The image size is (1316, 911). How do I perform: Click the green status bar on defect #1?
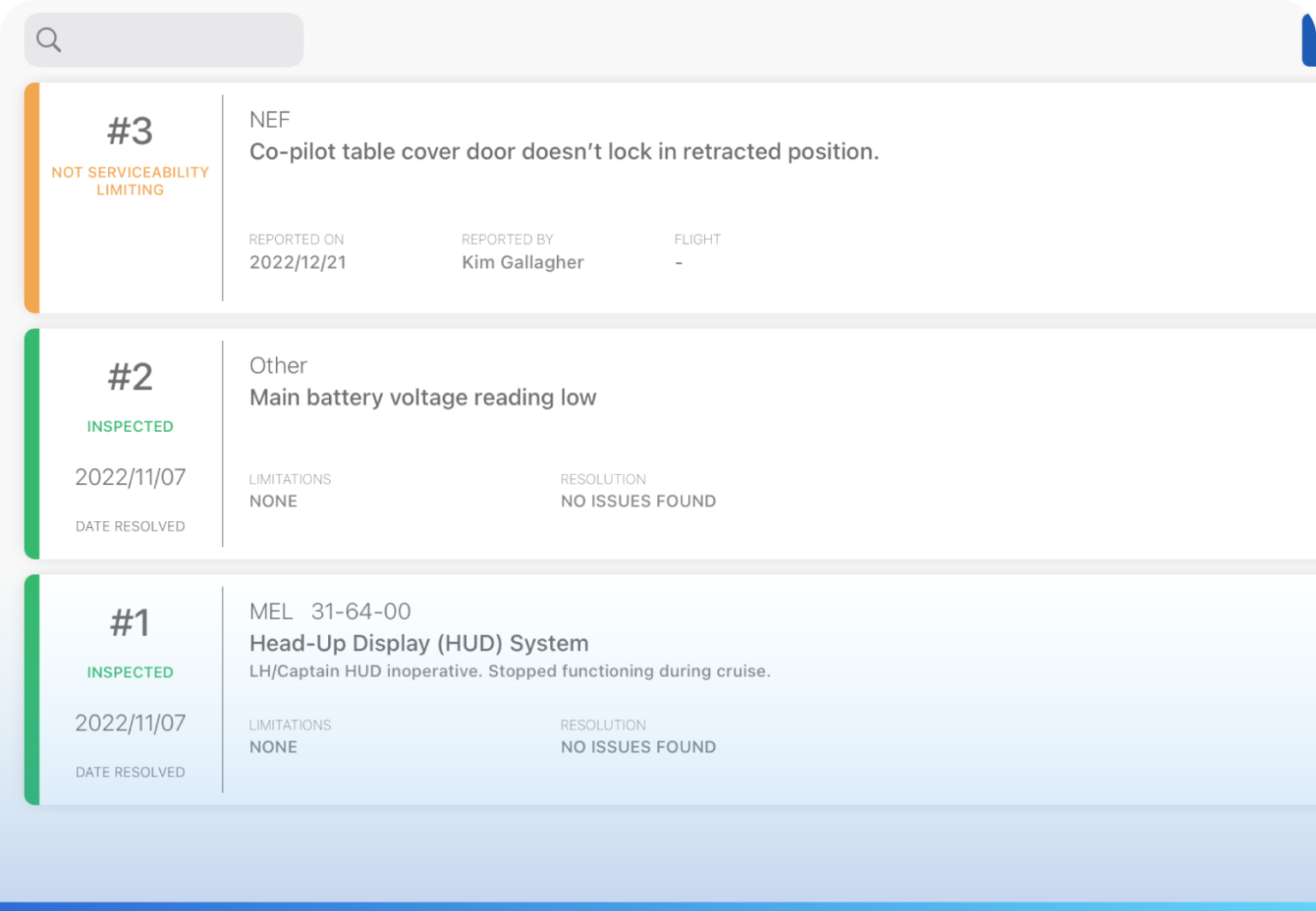[x=31, y=690]
